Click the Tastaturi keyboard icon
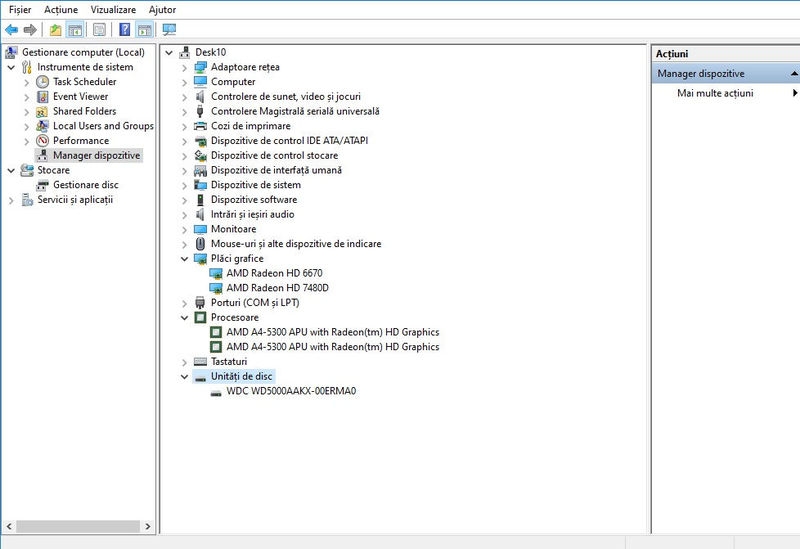The height and width of the screenshot is (549, 800). pos(201,362)
